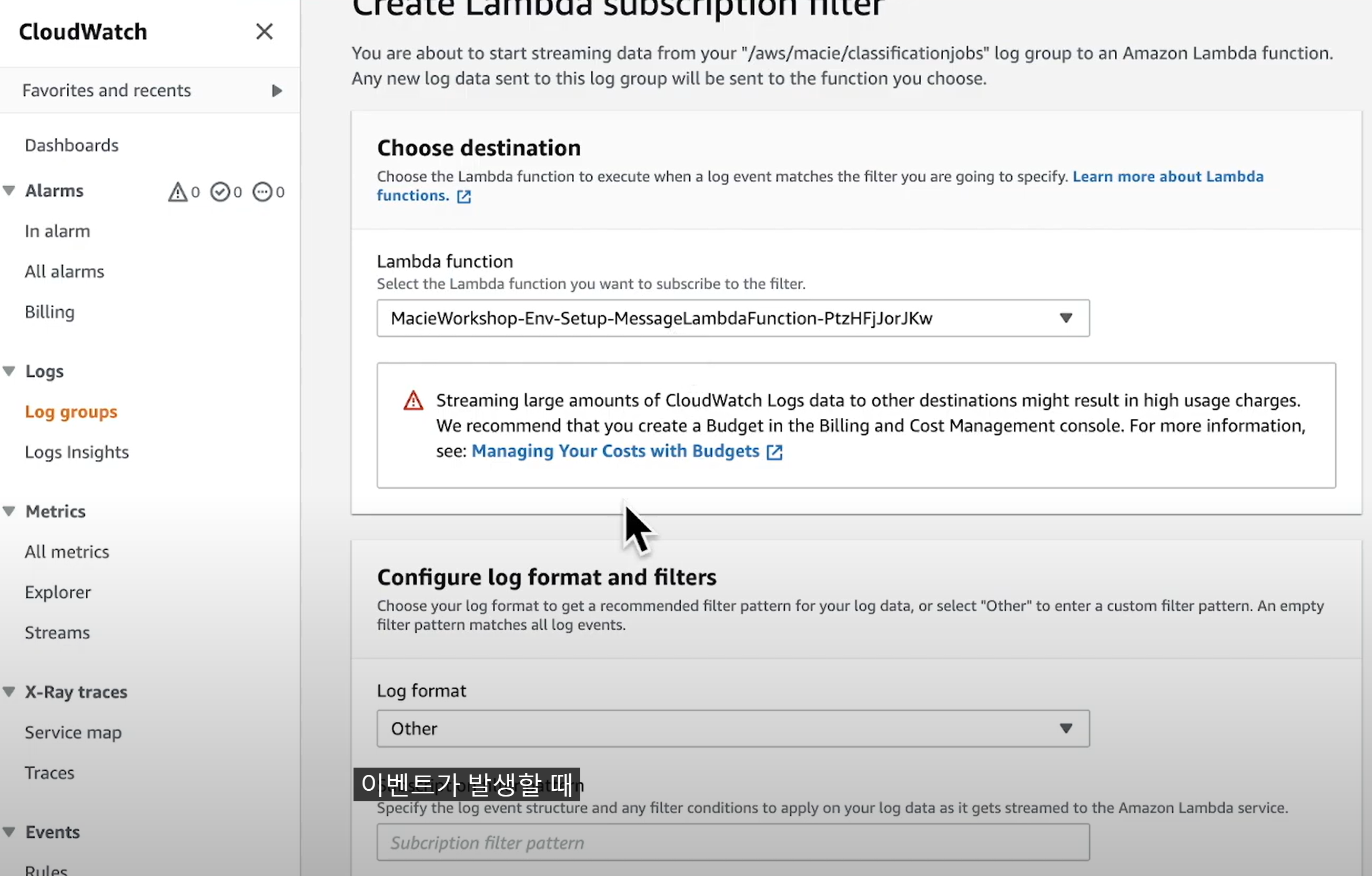
Task: Select Log groups in sidebar
Action: (71, 411)
